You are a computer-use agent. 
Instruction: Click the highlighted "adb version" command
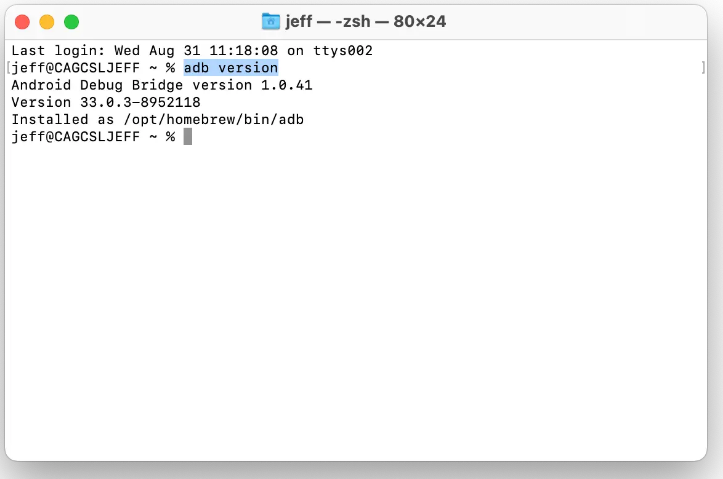(x=231, y=68)
